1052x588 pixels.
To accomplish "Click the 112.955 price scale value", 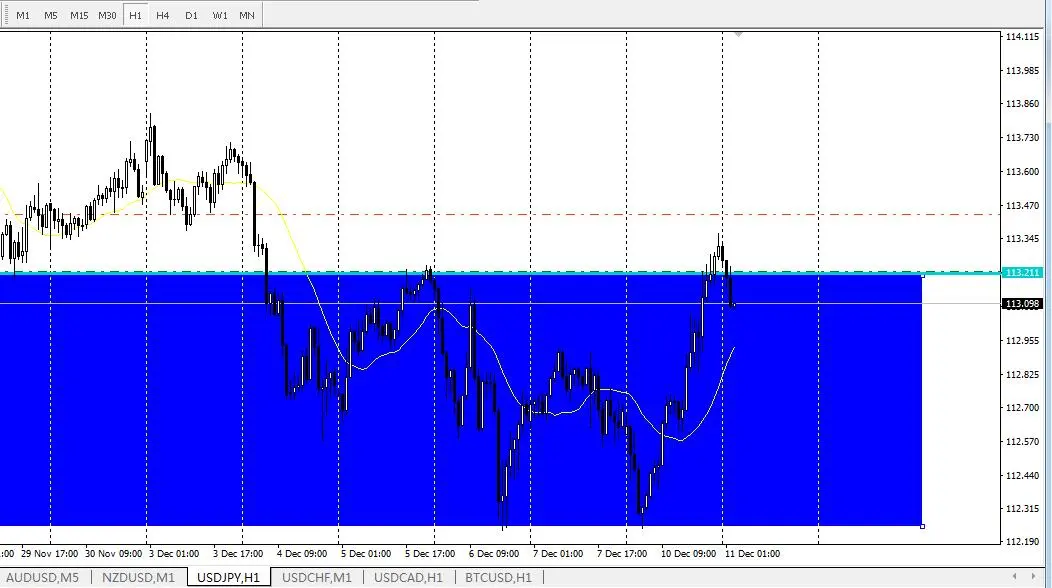I will click(x=1022, y=340).
